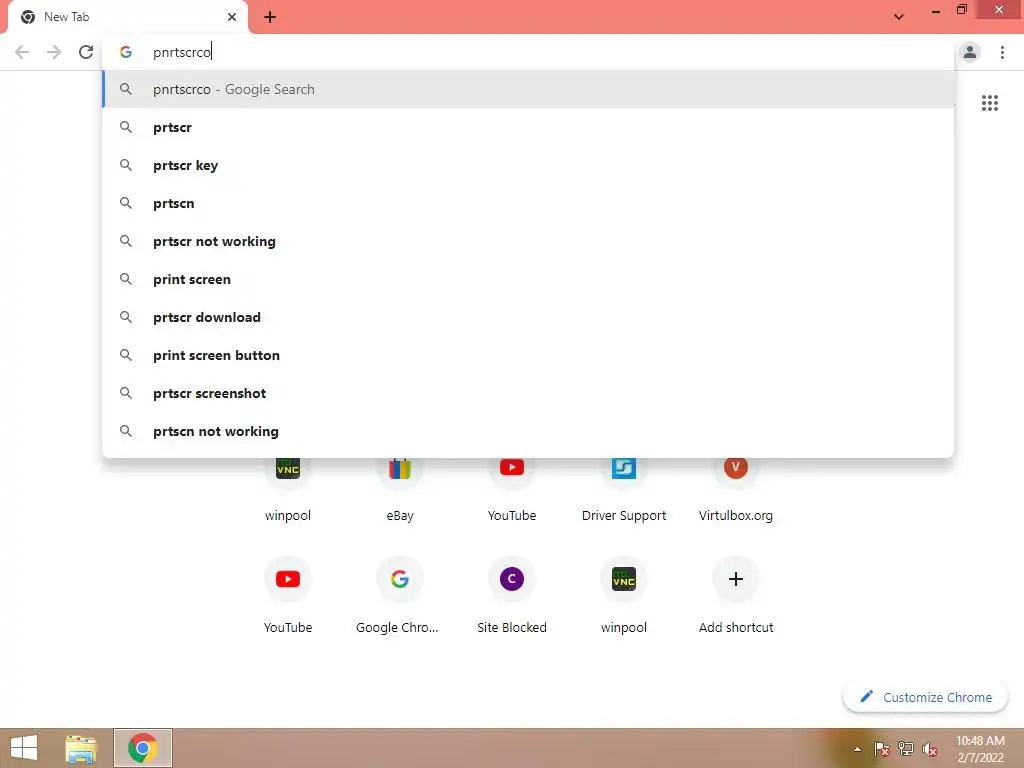Choose 'prtscn not working' suggestion
This screenshot has width=1024, height=768.
point(528,431)
